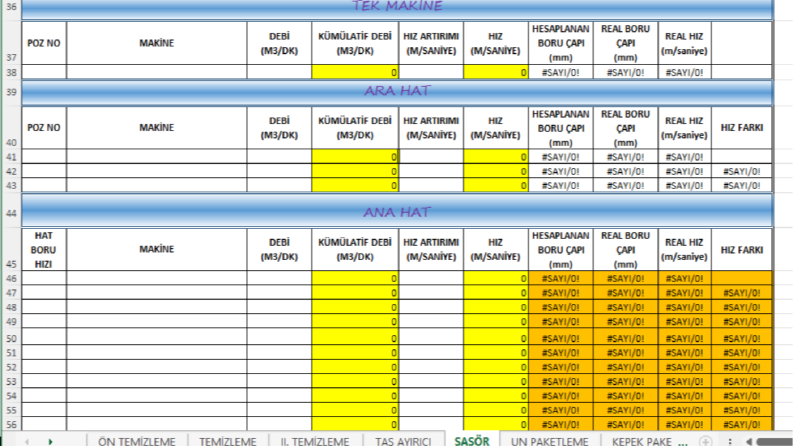Select row header 50

tap(11, 338)
